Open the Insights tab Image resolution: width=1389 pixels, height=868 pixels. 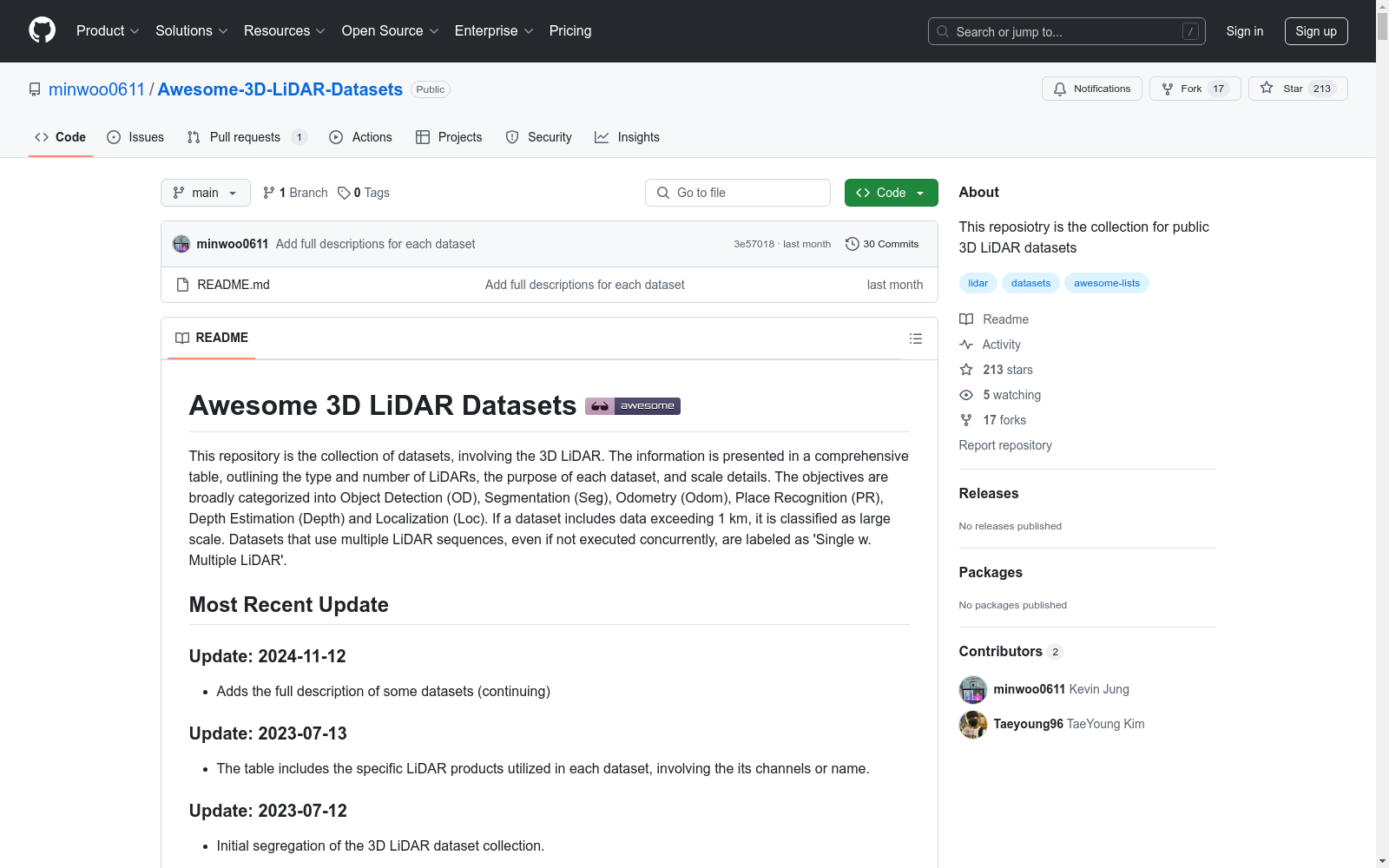[x=627, y=137]
